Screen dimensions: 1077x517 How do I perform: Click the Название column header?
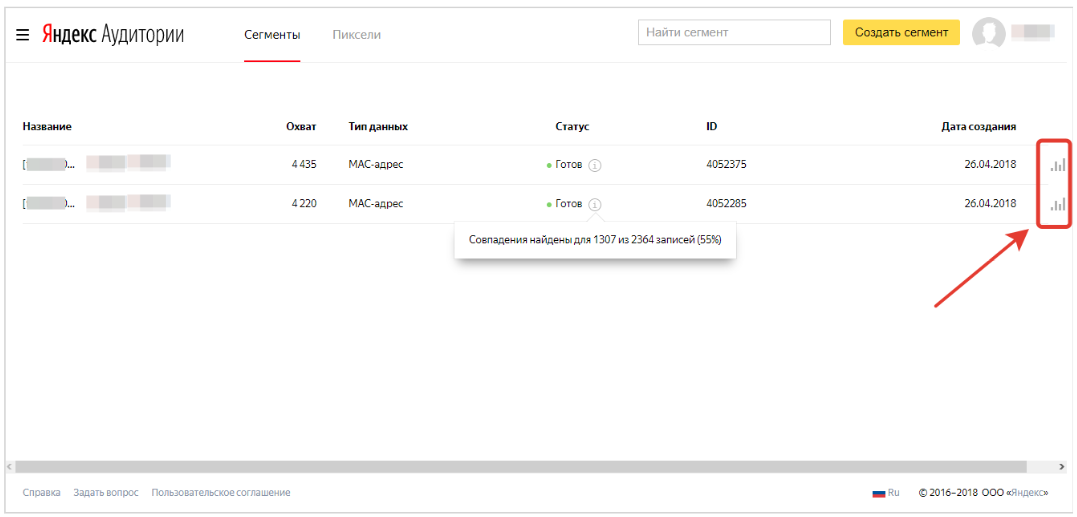(x=47, y=126)
